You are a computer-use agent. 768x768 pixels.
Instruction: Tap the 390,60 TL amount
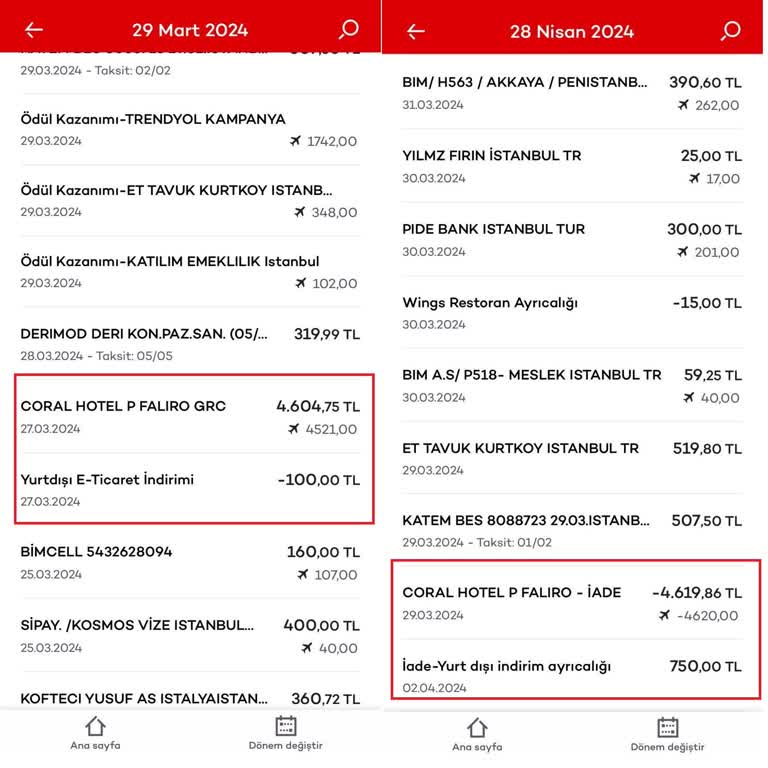705,82
